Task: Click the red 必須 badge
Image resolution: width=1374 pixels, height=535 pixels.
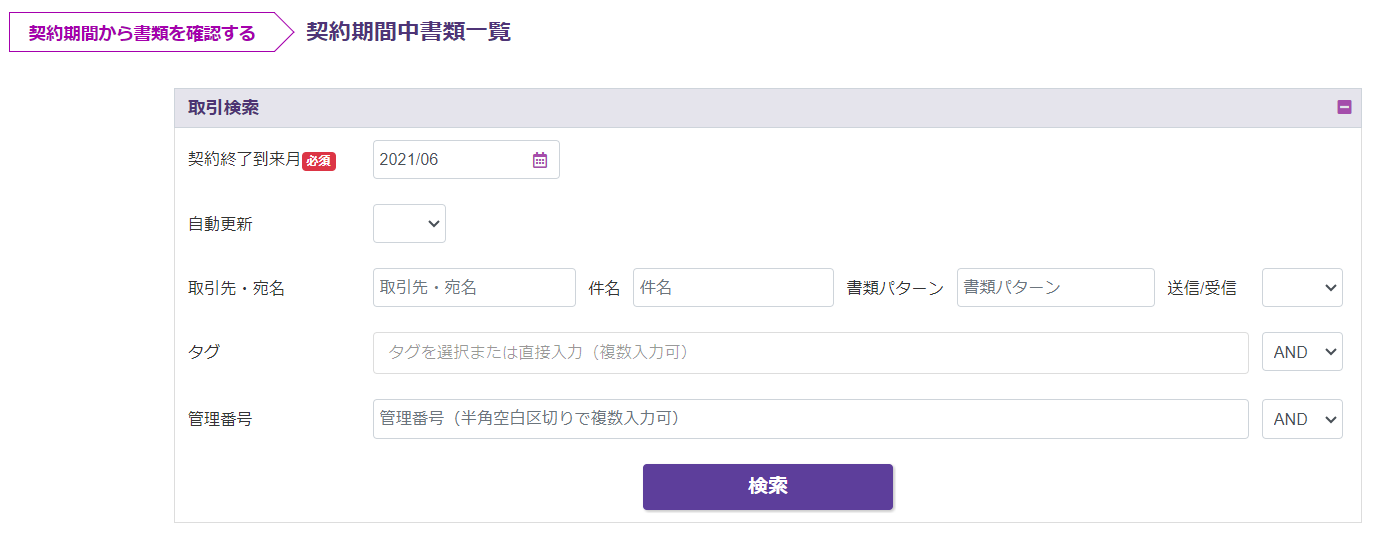Action: coord(319,161)
